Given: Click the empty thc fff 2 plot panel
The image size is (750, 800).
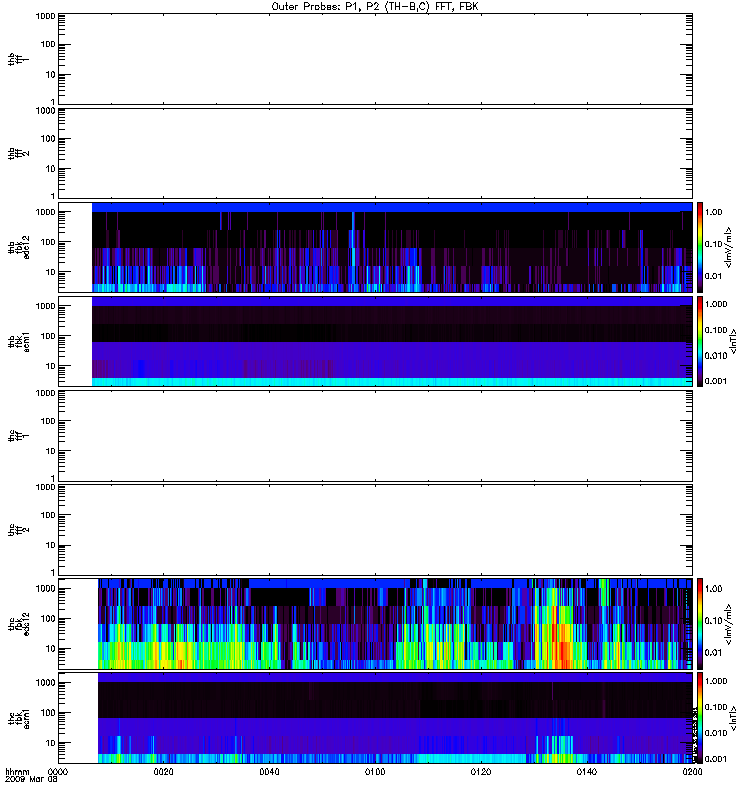Looking at the screenshot, I should [376, 530].
